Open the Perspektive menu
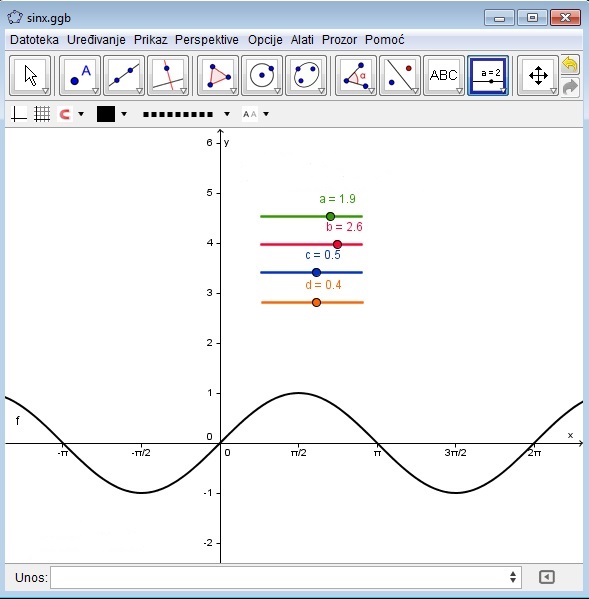This screenshot has height=599, width=589. (207, 40)
